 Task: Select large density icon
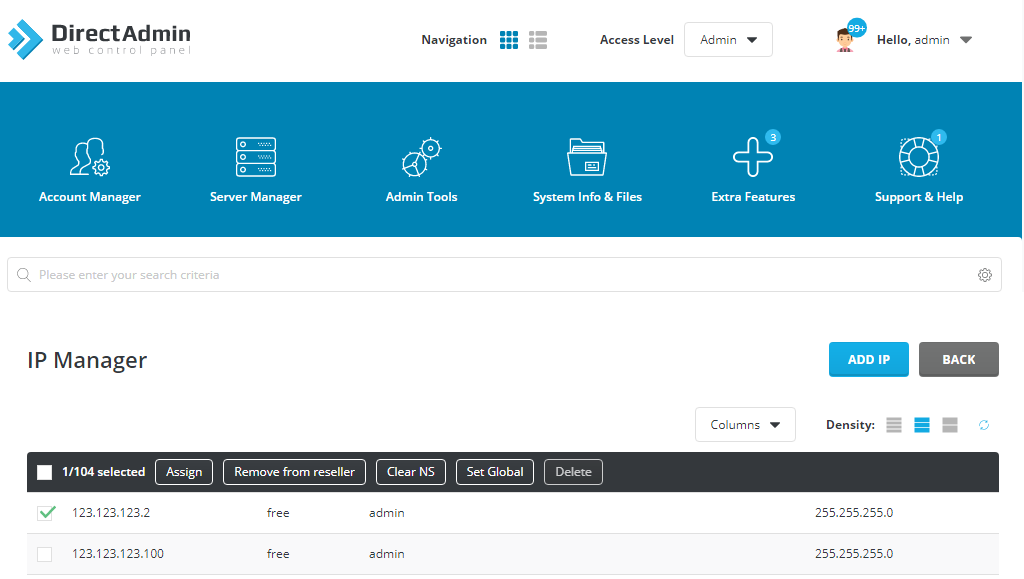(950, 425)
